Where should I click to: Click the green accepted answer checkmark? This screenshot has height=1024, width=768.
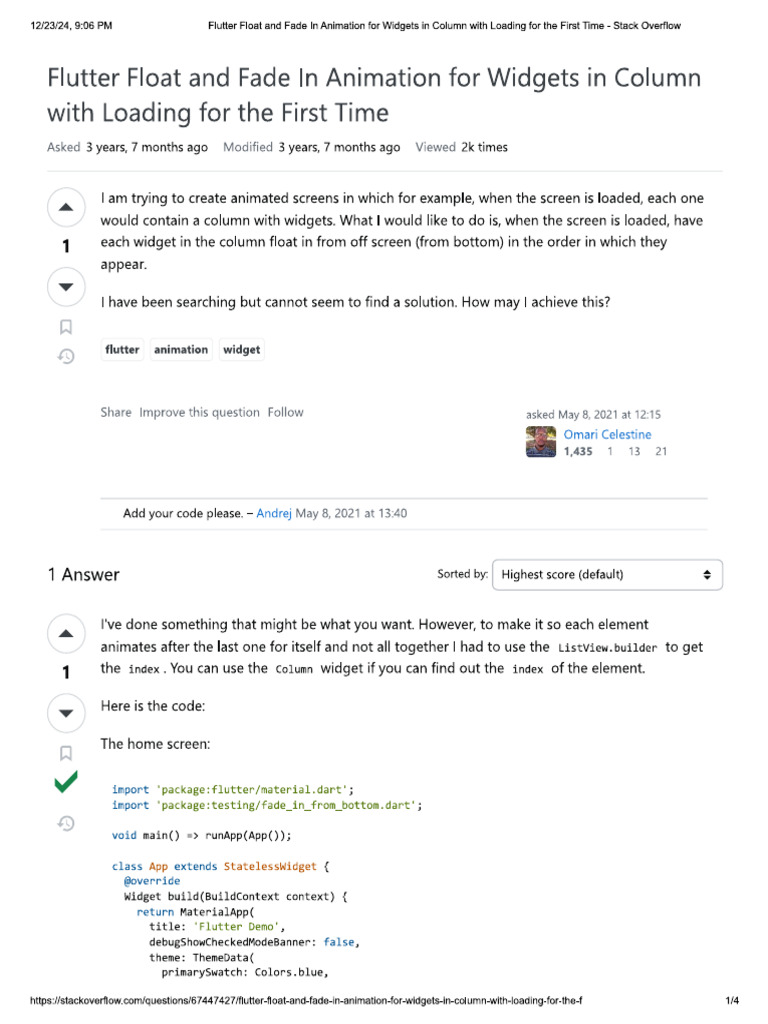[x=66, y=785]
